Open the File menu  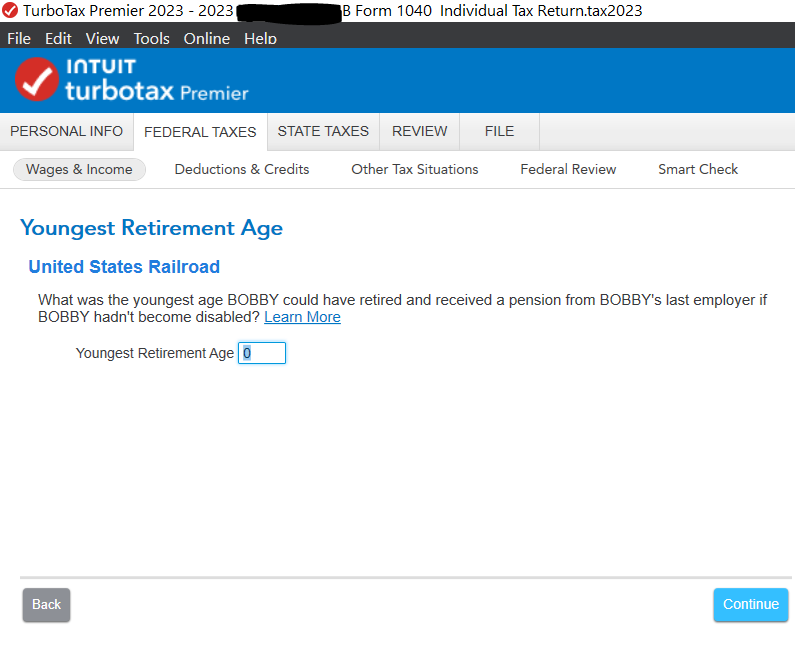pos(19,39)
